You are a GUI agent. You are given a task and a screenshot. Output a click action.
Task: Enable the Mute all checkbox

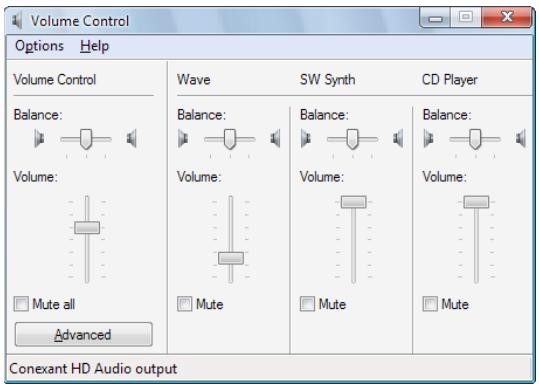click(x=21, y=304)
